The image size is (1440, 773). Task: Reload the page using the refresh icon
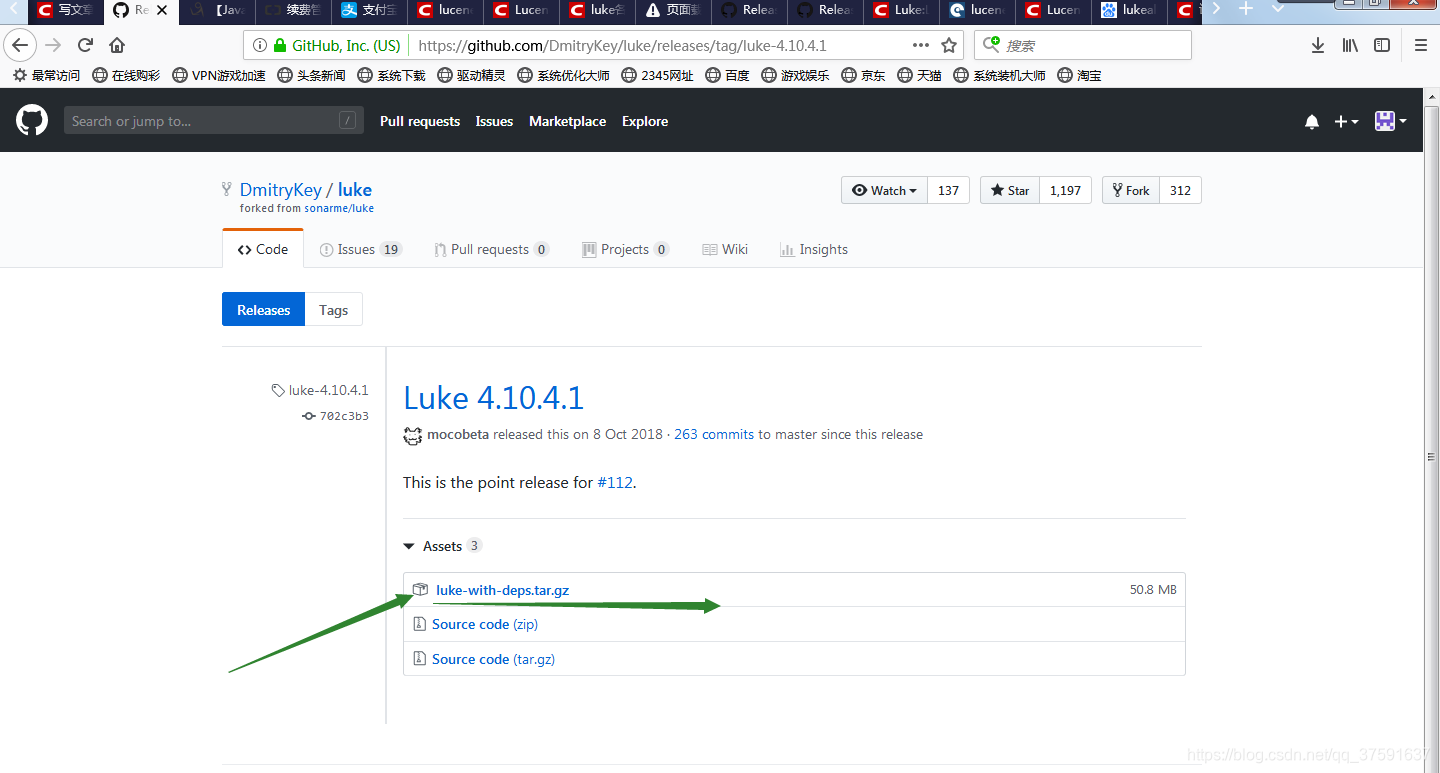[x=84, y=44]
